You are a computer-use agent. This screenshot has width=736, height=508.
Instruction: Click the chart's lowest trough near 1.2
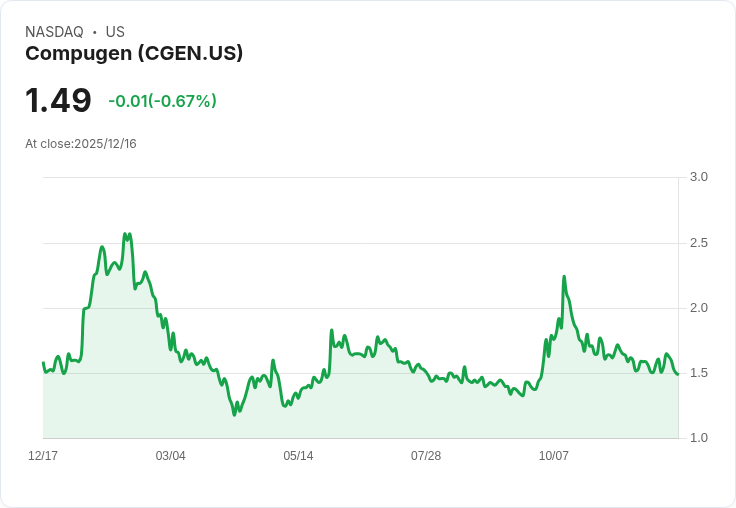tap(234, 415)
